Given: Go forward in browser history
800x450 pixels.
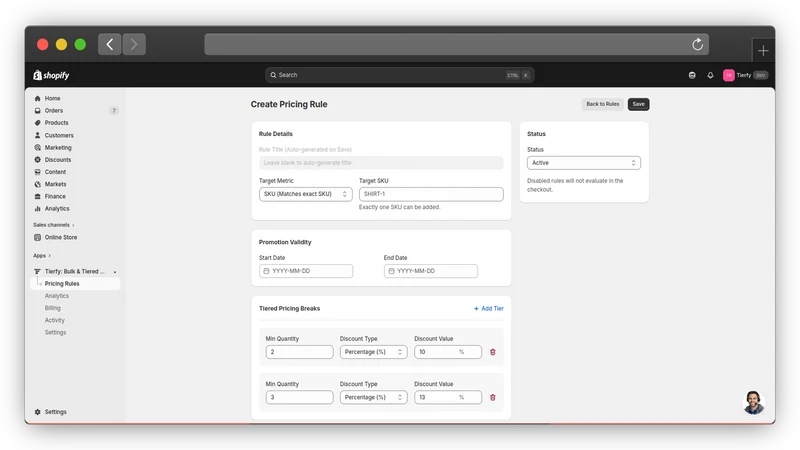Looking at the screenshot, I should (x=134, y=44).
